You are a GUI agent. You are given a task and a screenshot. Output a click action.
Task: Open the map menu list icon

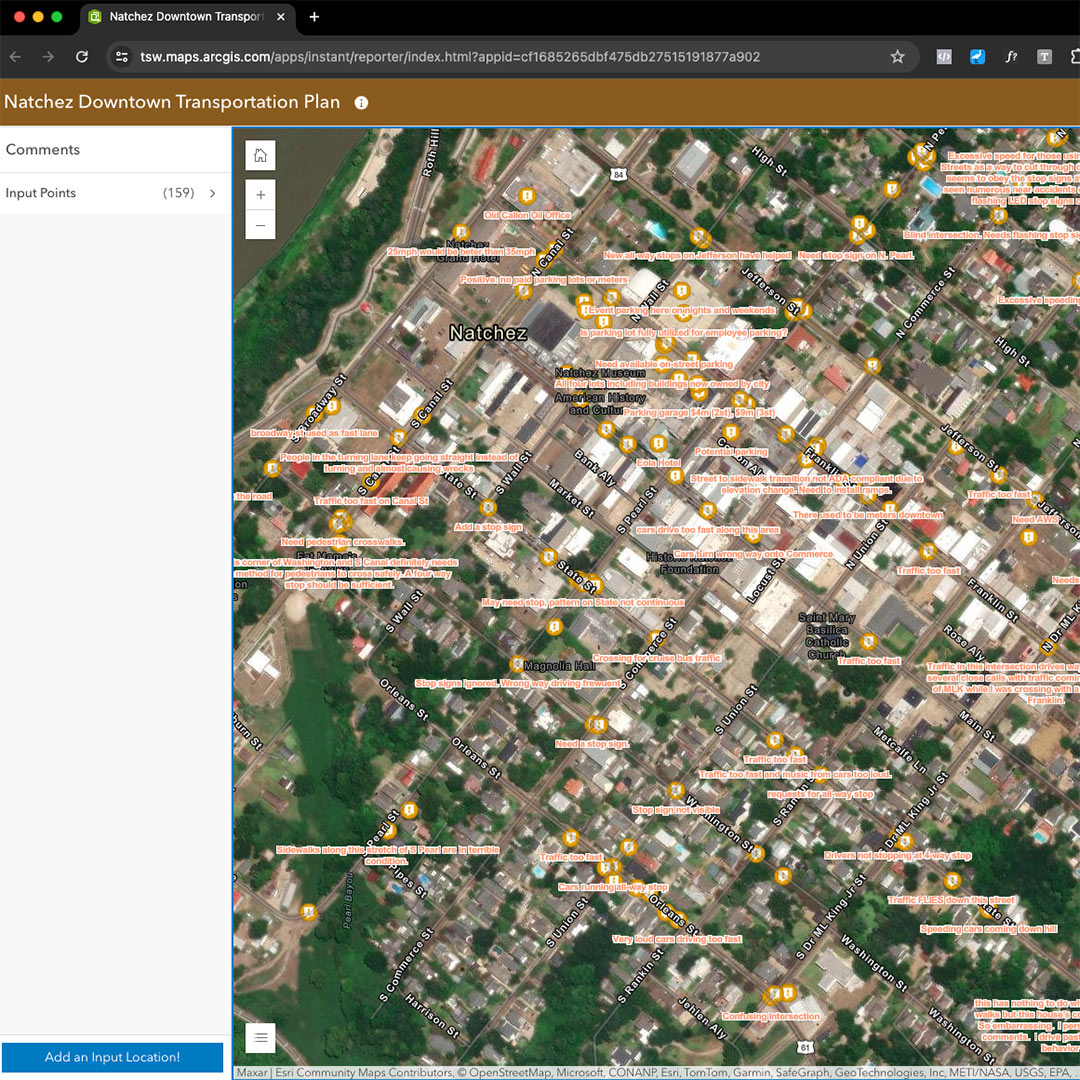pyautogui.click(x=260, y=1038)
